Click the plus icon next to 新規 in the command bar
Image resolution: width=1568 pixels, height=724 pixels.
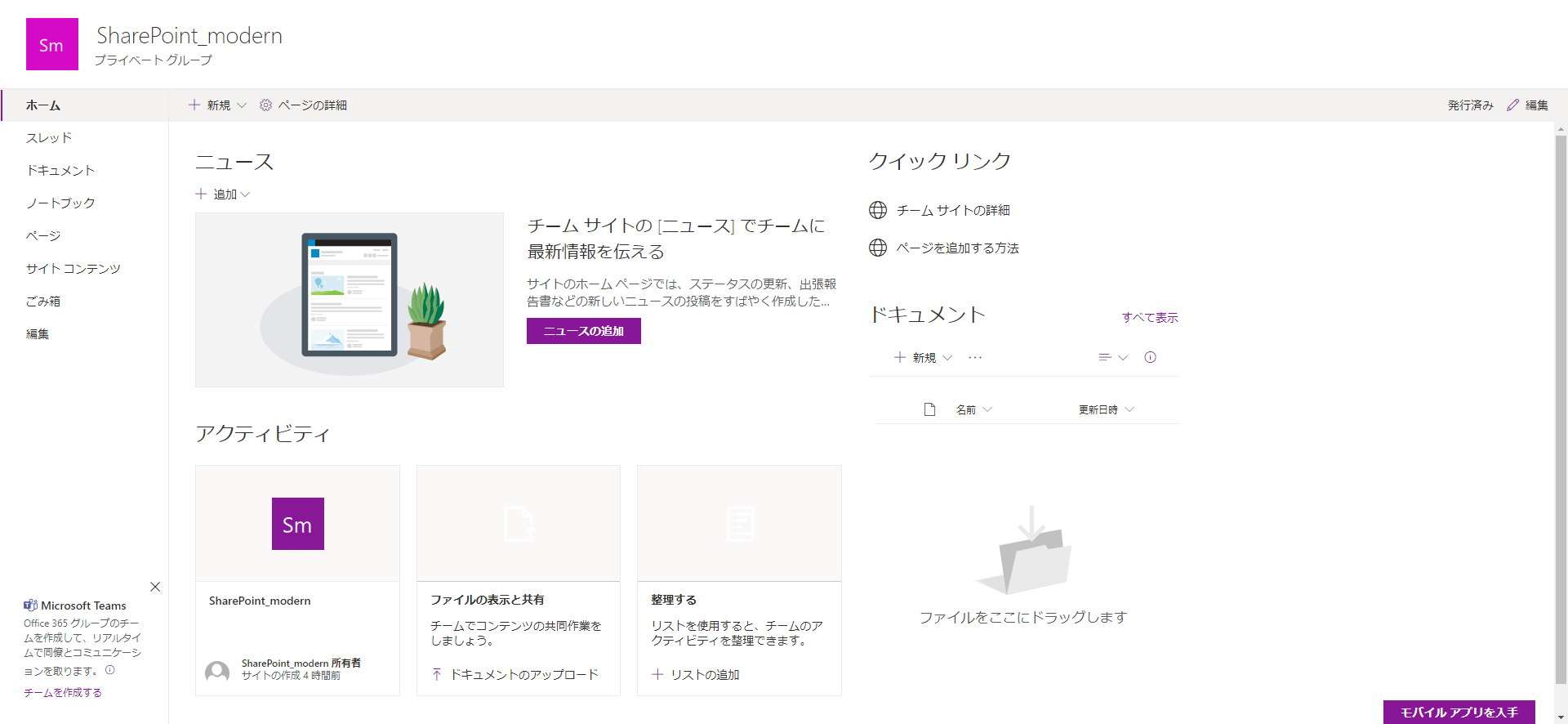pos(194,105)
